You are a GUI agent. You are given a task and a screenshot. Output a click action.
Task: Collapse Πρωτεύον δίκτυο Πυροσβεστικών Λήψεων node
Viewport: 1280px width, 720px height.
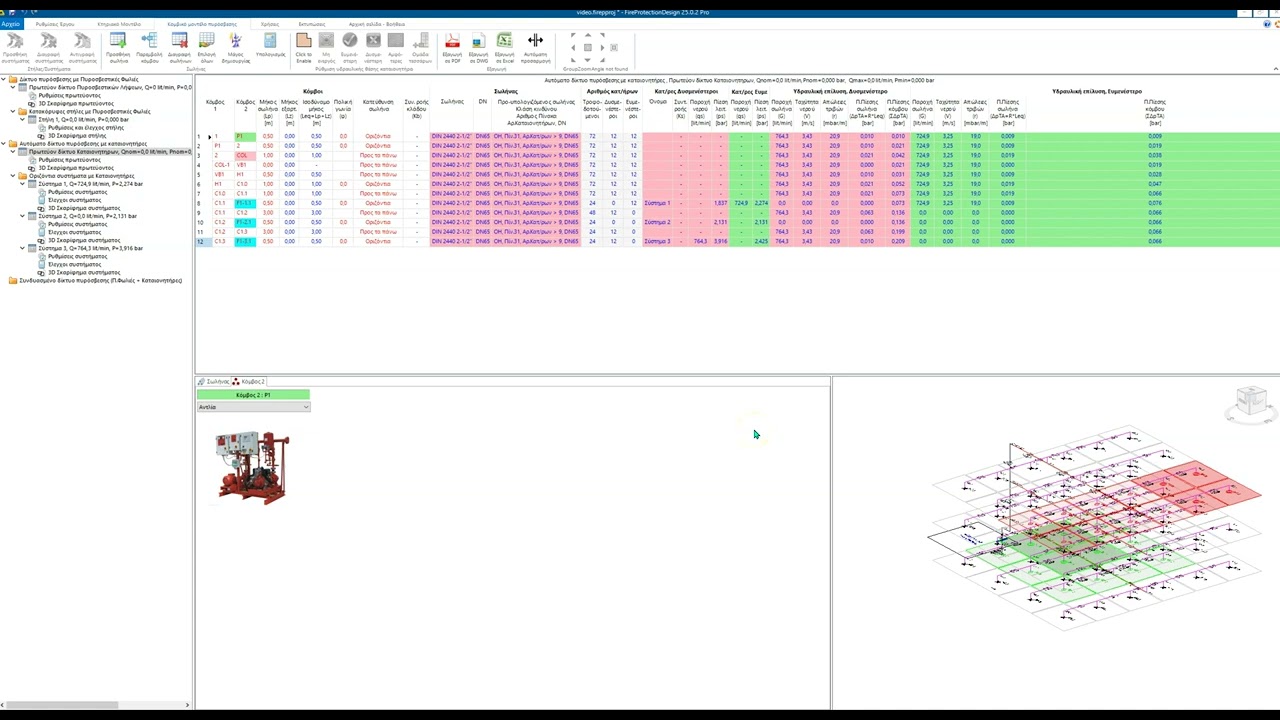pyautogui.click(x=13, y=87)
